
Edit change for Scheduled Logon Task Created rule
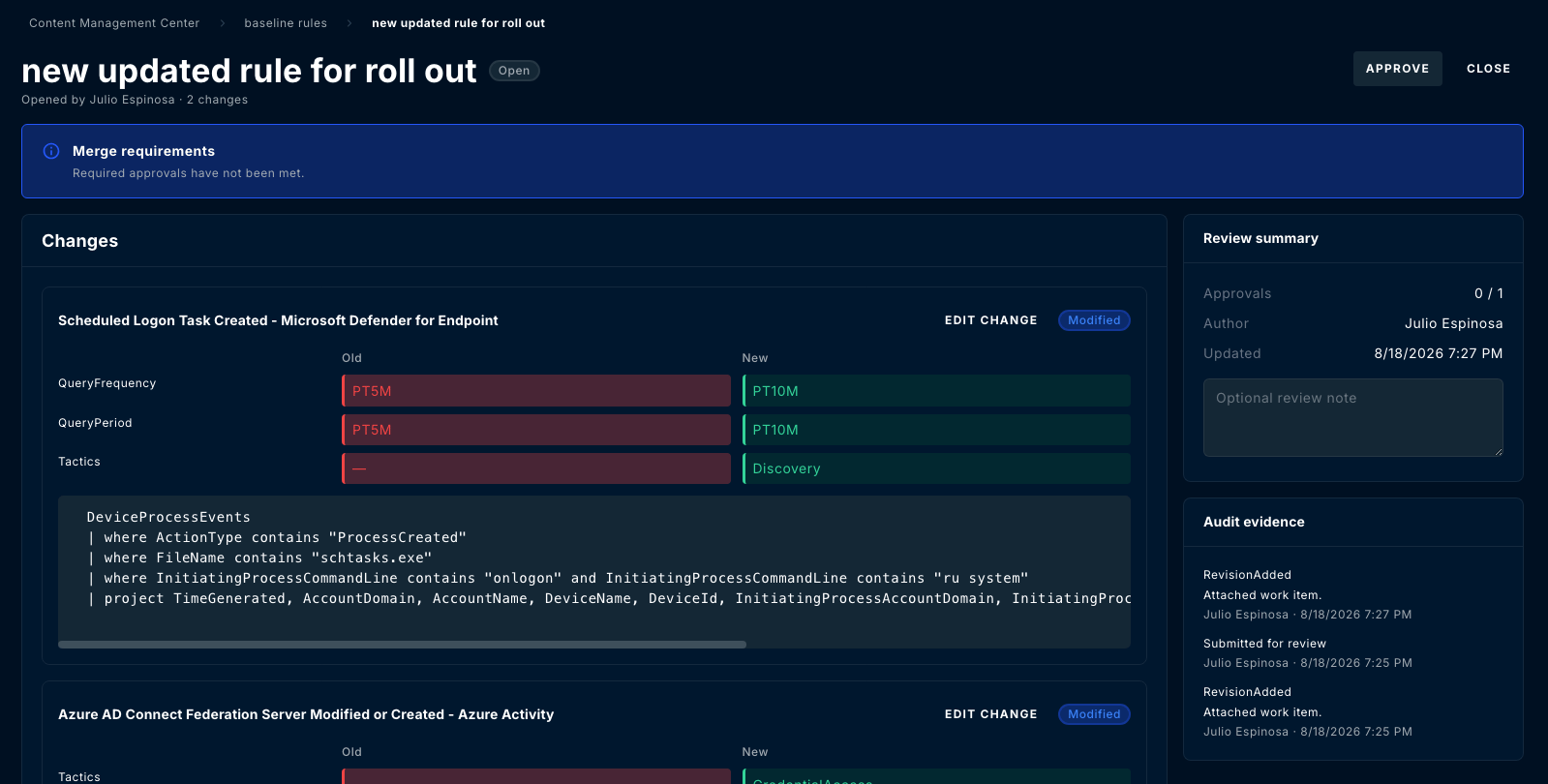990,320
